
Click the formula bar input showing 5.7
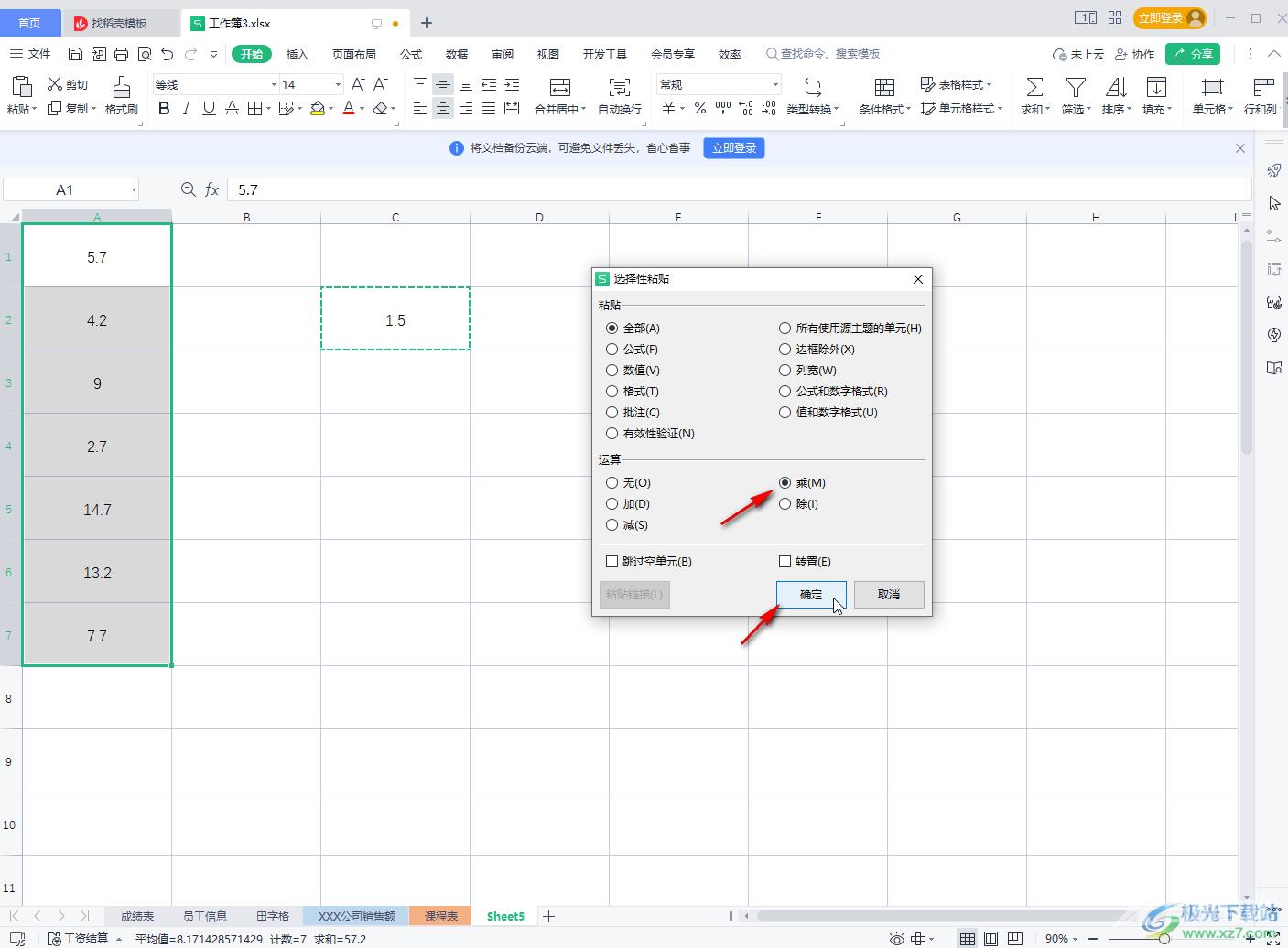[x=739, y=189]
